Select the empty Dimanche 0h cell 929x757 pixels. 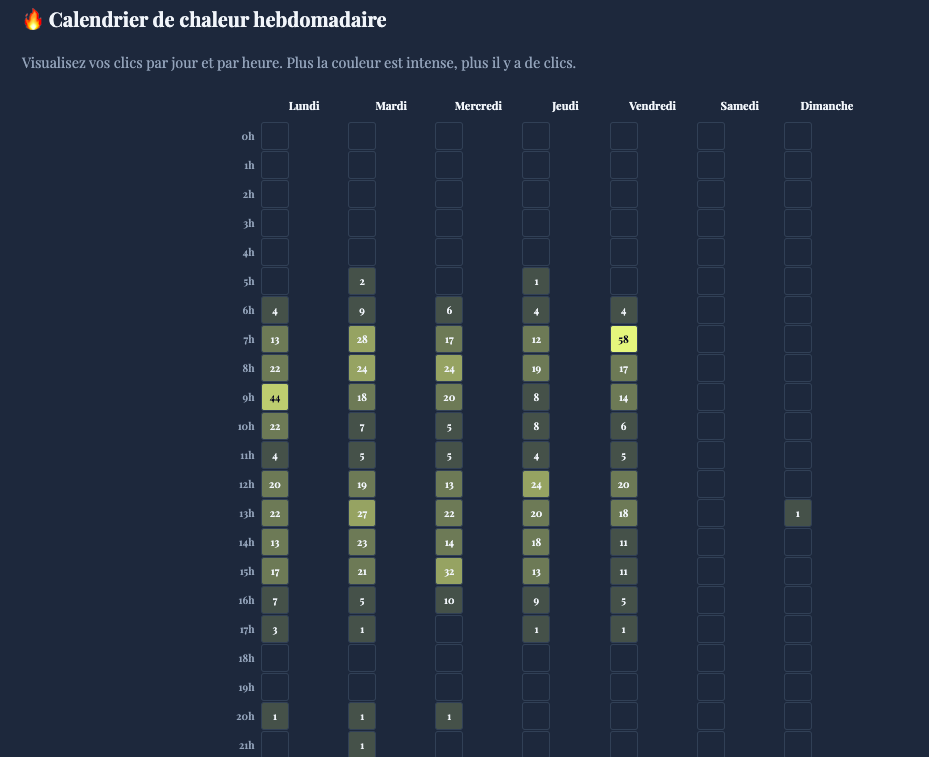pyautogui.click(x=797, y=136)
